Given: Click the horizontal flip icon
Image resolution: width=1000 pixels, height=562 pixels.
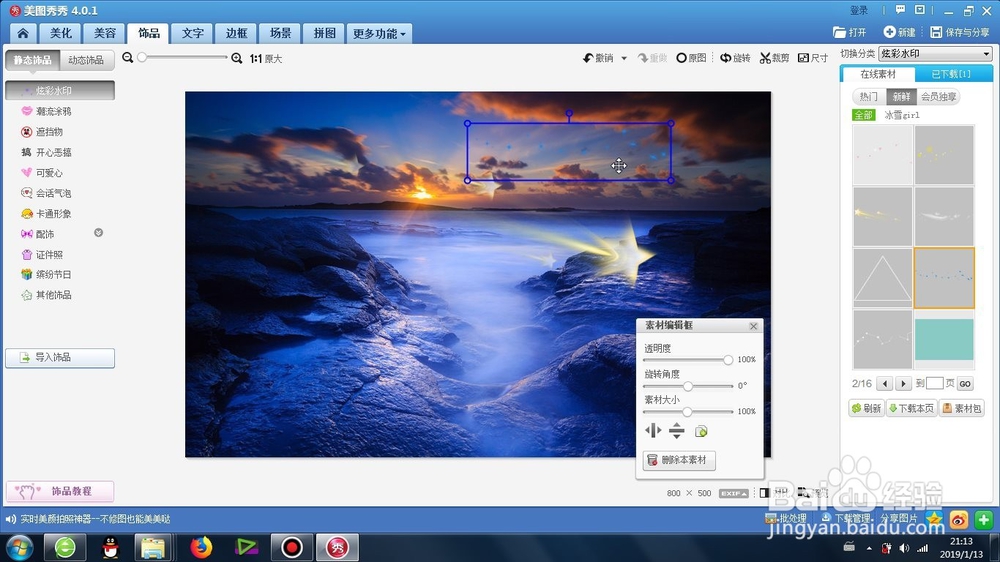Looking at the screenshot, I should point(652,431).
